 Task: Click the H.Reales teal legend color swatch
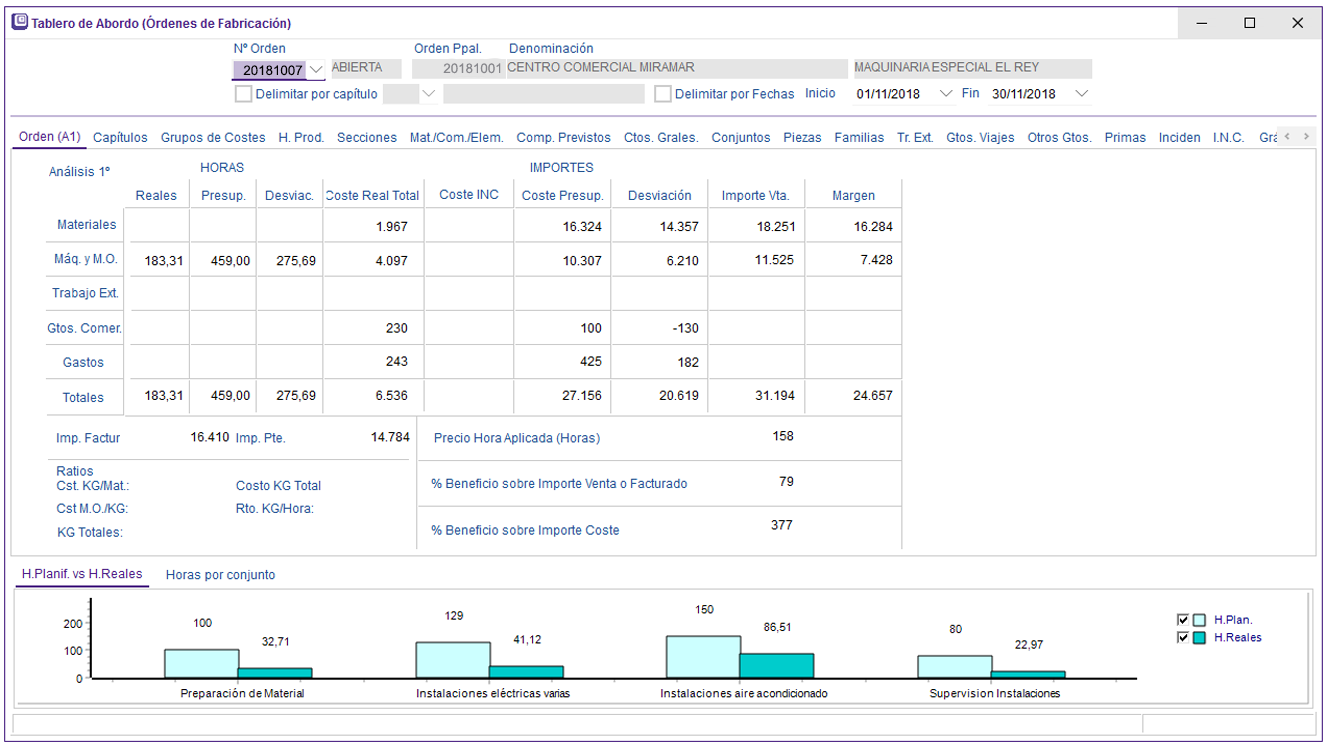pyautogui.click(x=1199, y=638)
